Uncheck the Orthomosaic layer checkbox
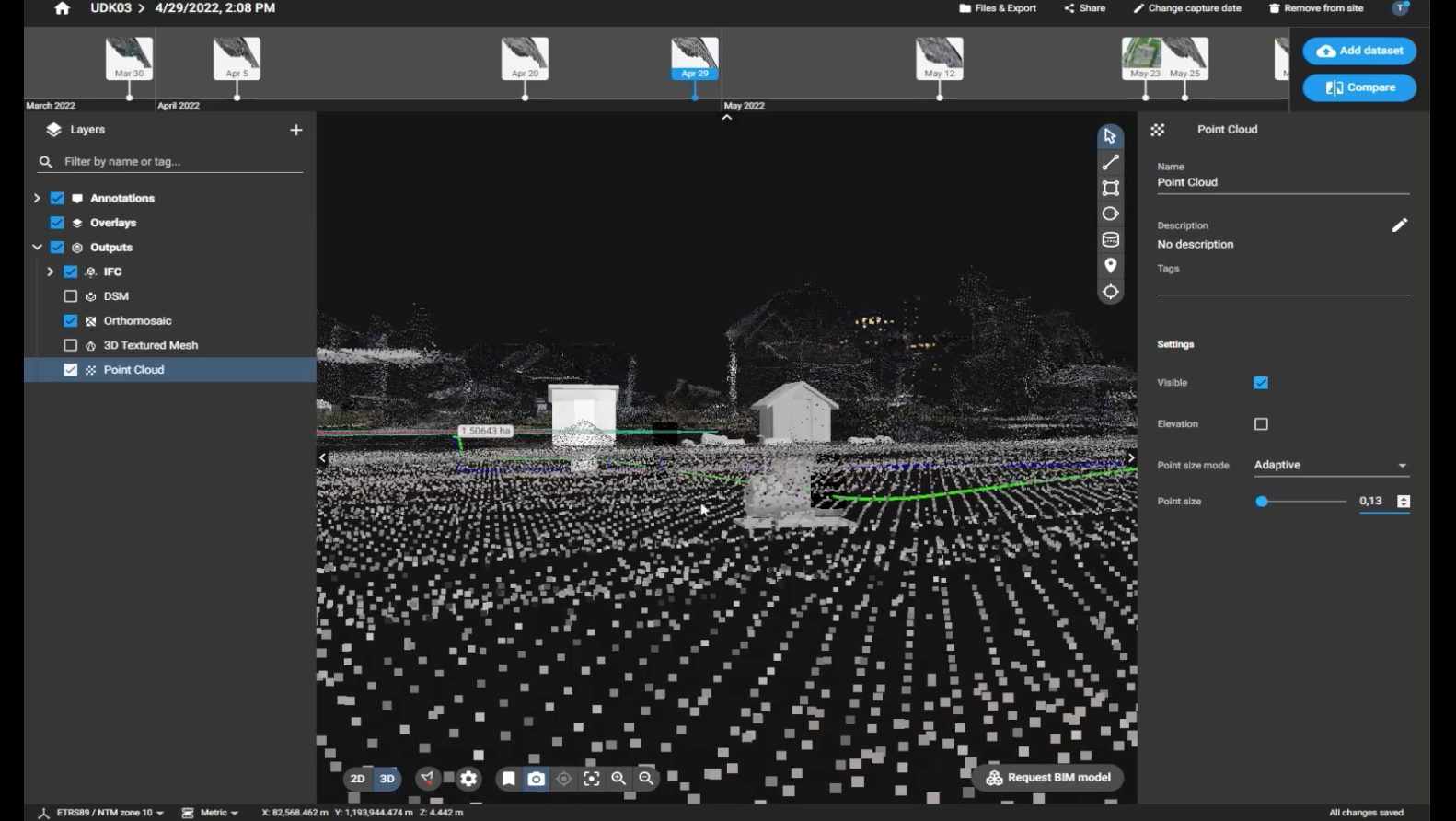 70,321
